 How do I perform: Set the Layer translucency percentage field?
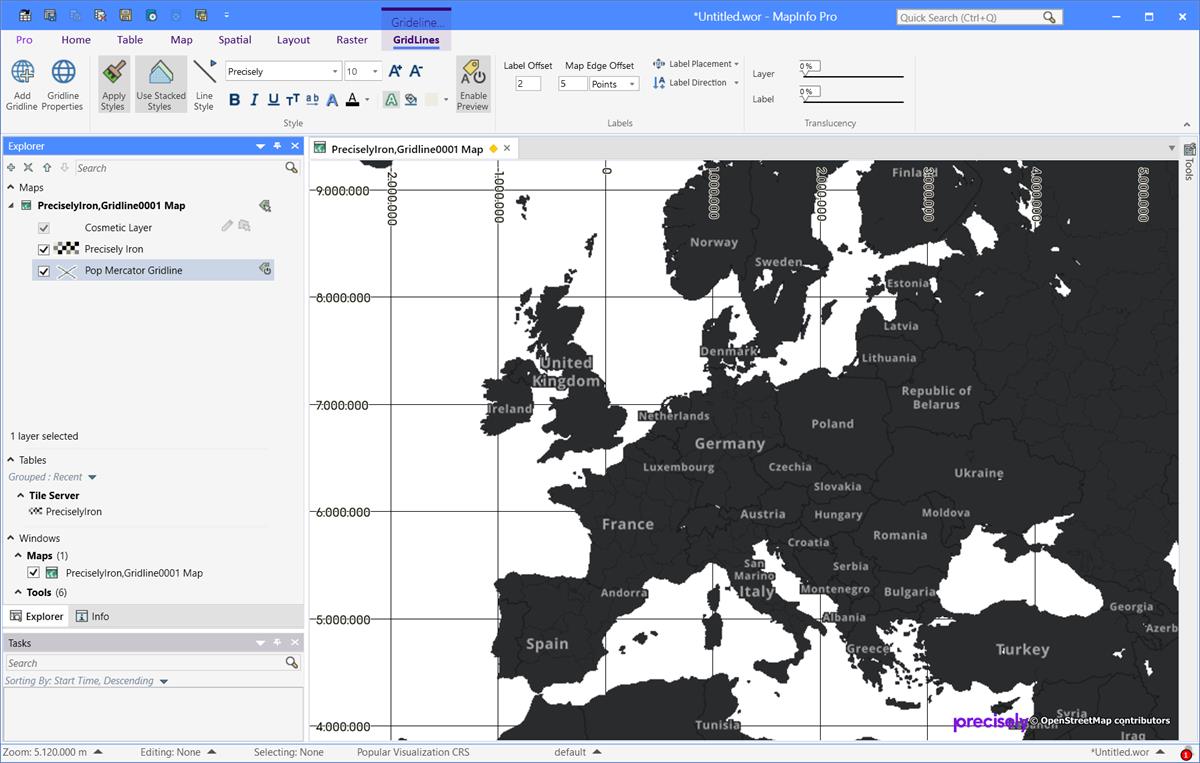pos(812,67)
